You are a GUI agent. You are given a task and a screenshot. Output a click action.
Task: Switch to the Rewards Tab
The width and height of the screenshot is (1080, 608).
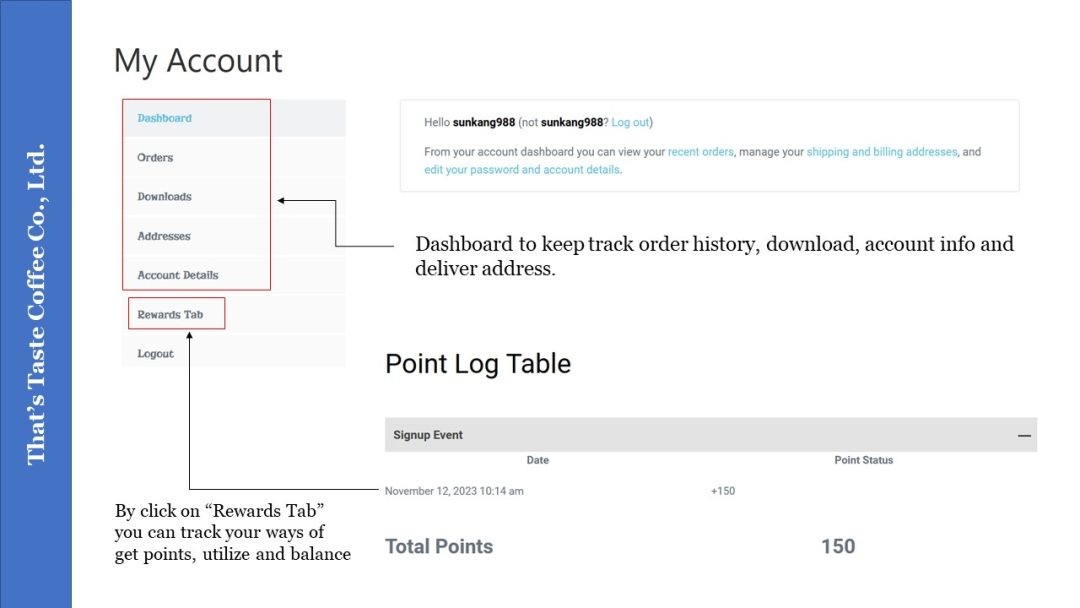click(x=170, y=314)
